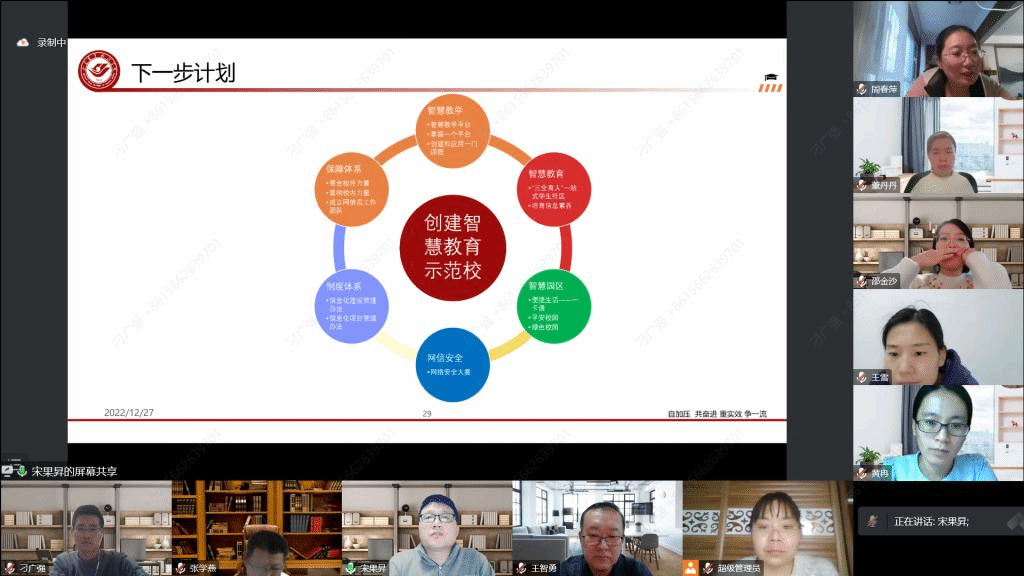Click microphone icon beside 王雪 name
This screenshot has width=1024, height=576.
pos(861,377)
